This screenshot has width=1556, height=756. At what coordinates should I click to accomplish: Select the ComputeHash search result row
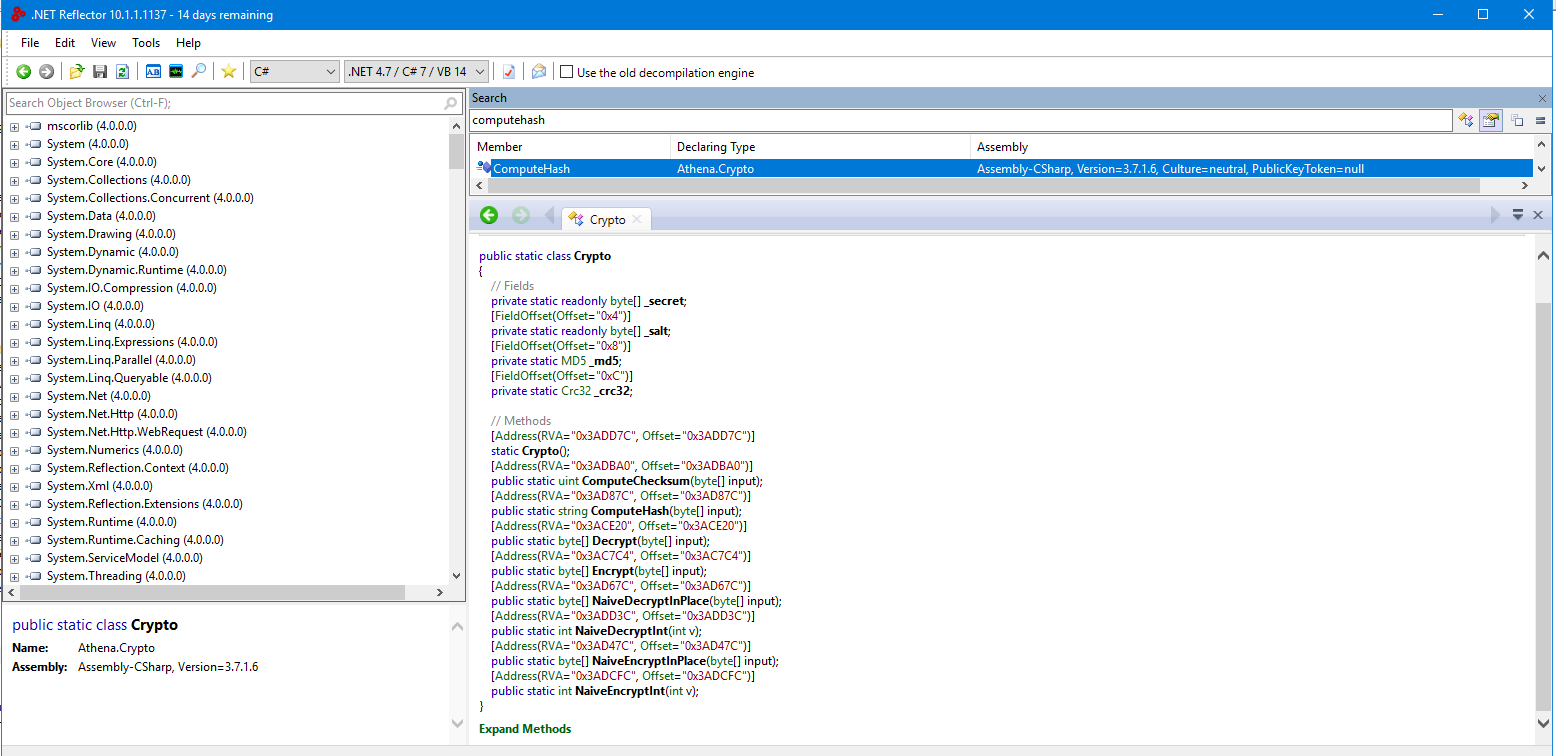(1001, 168)
